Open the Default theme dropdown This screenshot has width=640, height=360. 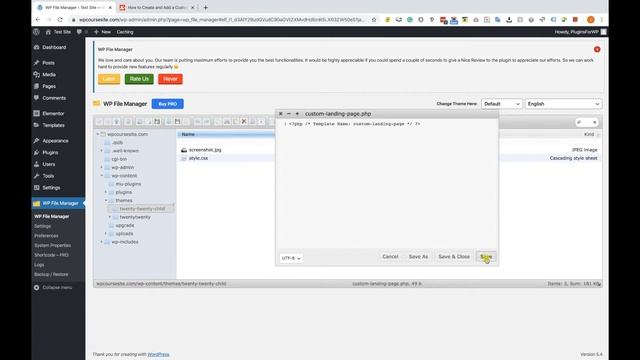coord(502,104)
